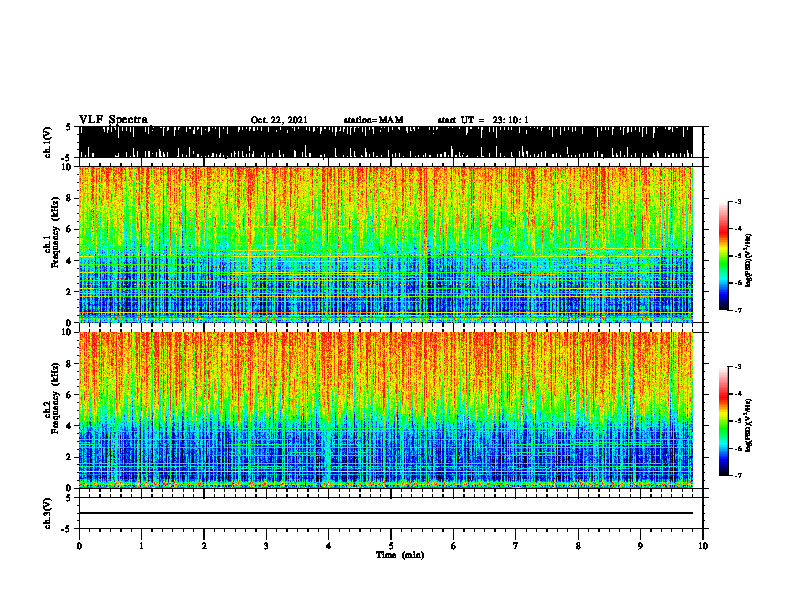
Task: Click time axis tick label '9'
Action: pos(640,546)
